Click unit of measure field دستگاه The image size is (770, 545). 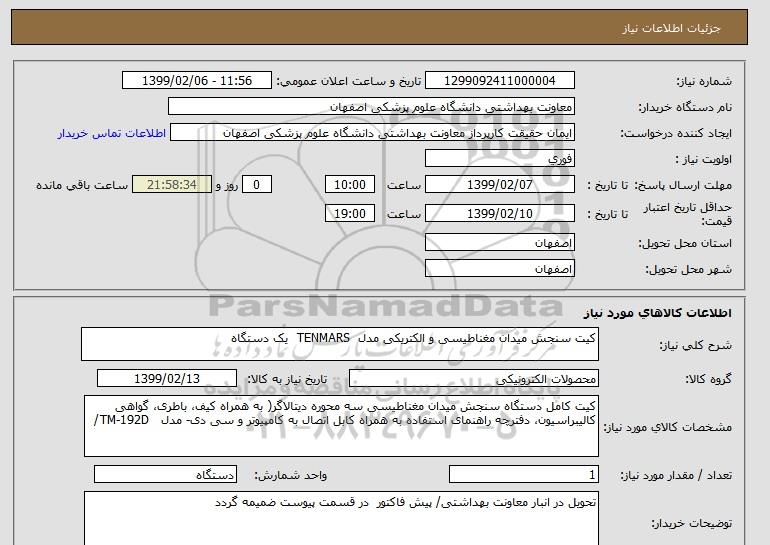pyautogui.click(x=165, y=475)
